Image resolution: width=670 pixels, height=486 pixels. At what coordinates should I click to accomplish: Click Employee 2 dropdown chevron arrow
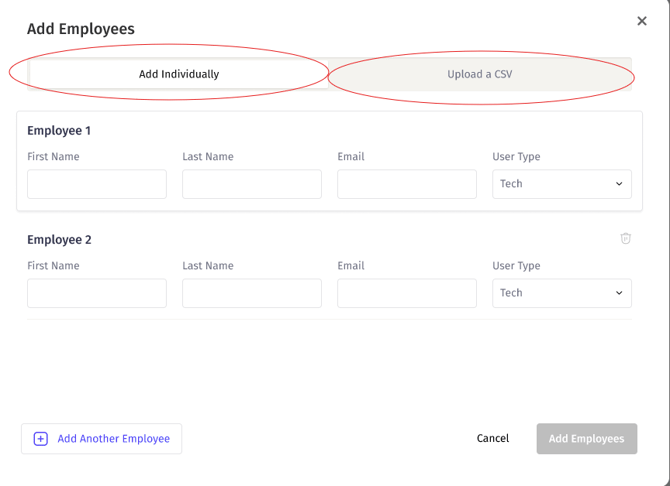pyautogui.click(x=619, y=293)
